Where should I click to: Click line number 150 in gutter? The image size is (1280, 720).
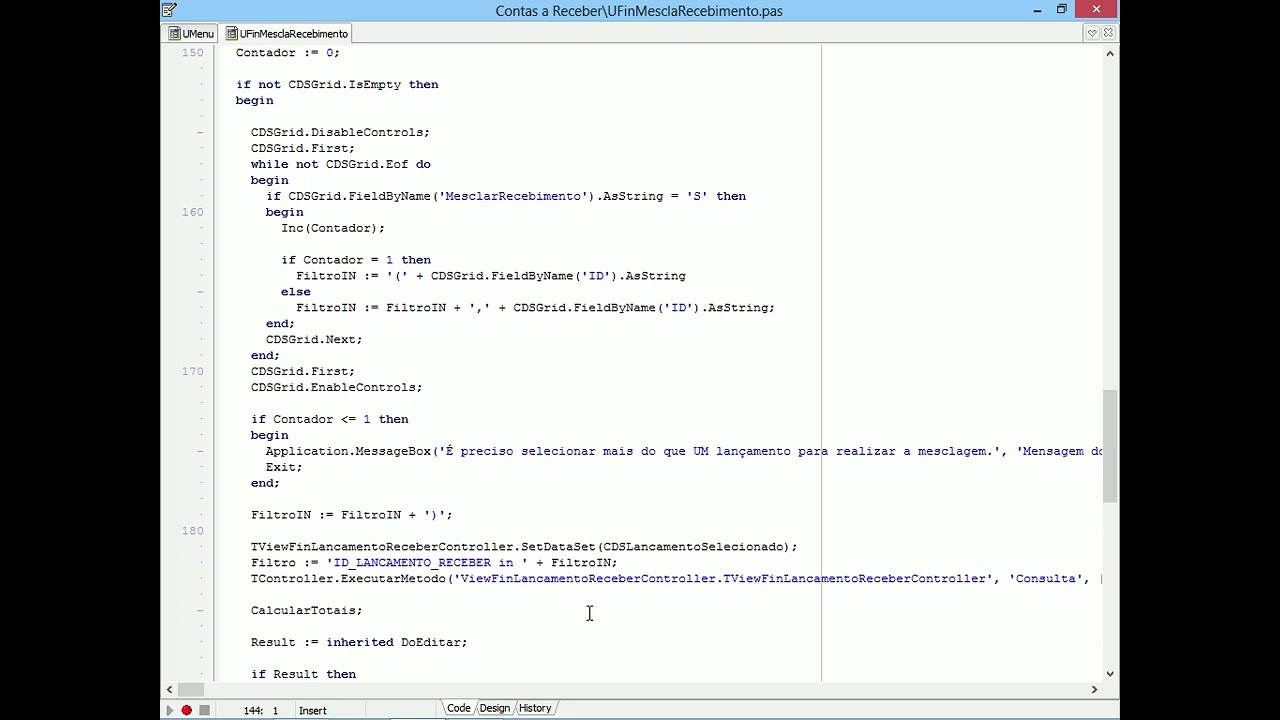pyautogui.click(x=192, y=52)
